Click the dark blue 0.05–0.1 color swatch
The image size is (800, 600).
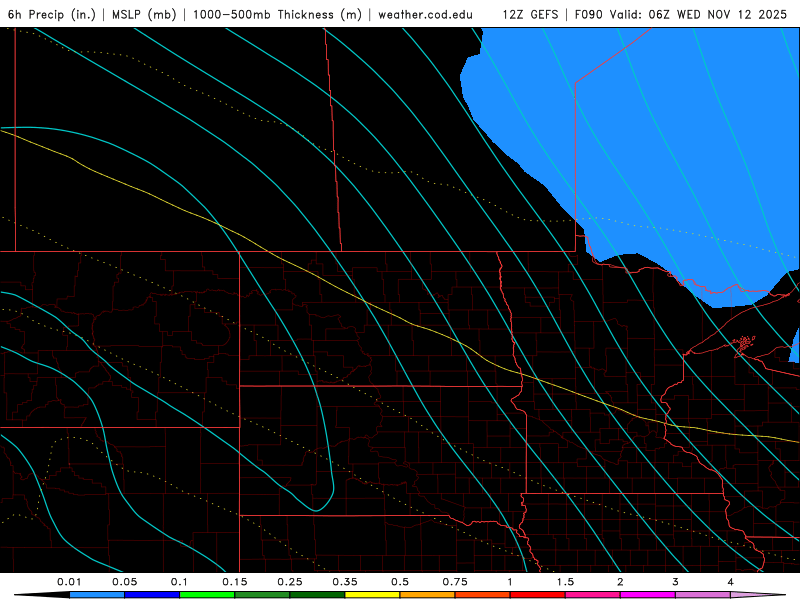tap(152, 595)
